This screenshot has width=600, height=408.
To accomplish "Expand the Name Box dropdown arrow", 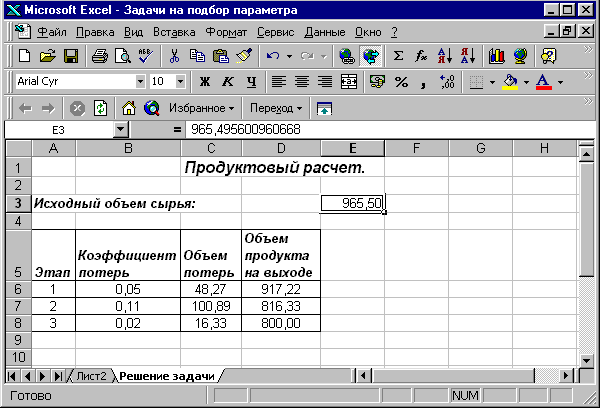I will [x=121, y=129].
